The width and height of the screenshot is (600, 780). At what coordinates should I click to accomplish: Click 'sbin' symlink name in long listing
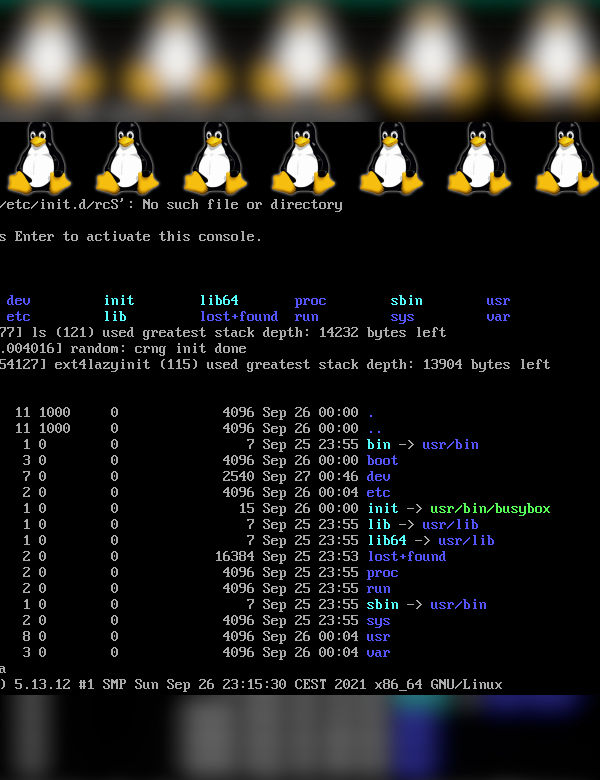point(383,604)
